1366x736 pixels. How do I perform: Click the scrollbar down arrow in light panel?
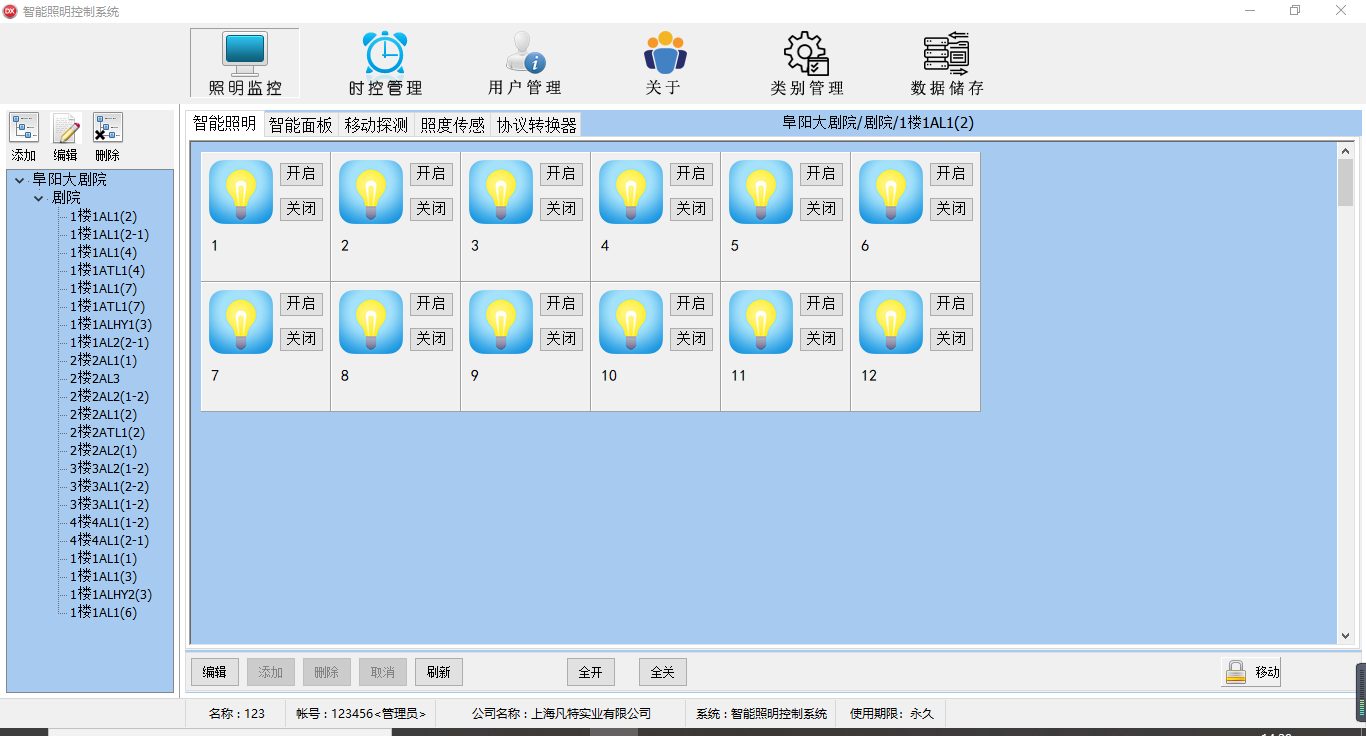point(1345,635)
